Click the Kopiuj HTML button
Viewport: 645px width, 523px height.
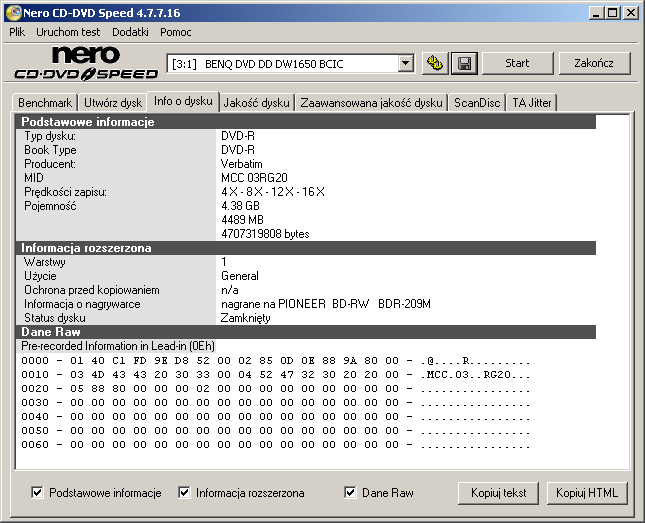pos(587,493)
